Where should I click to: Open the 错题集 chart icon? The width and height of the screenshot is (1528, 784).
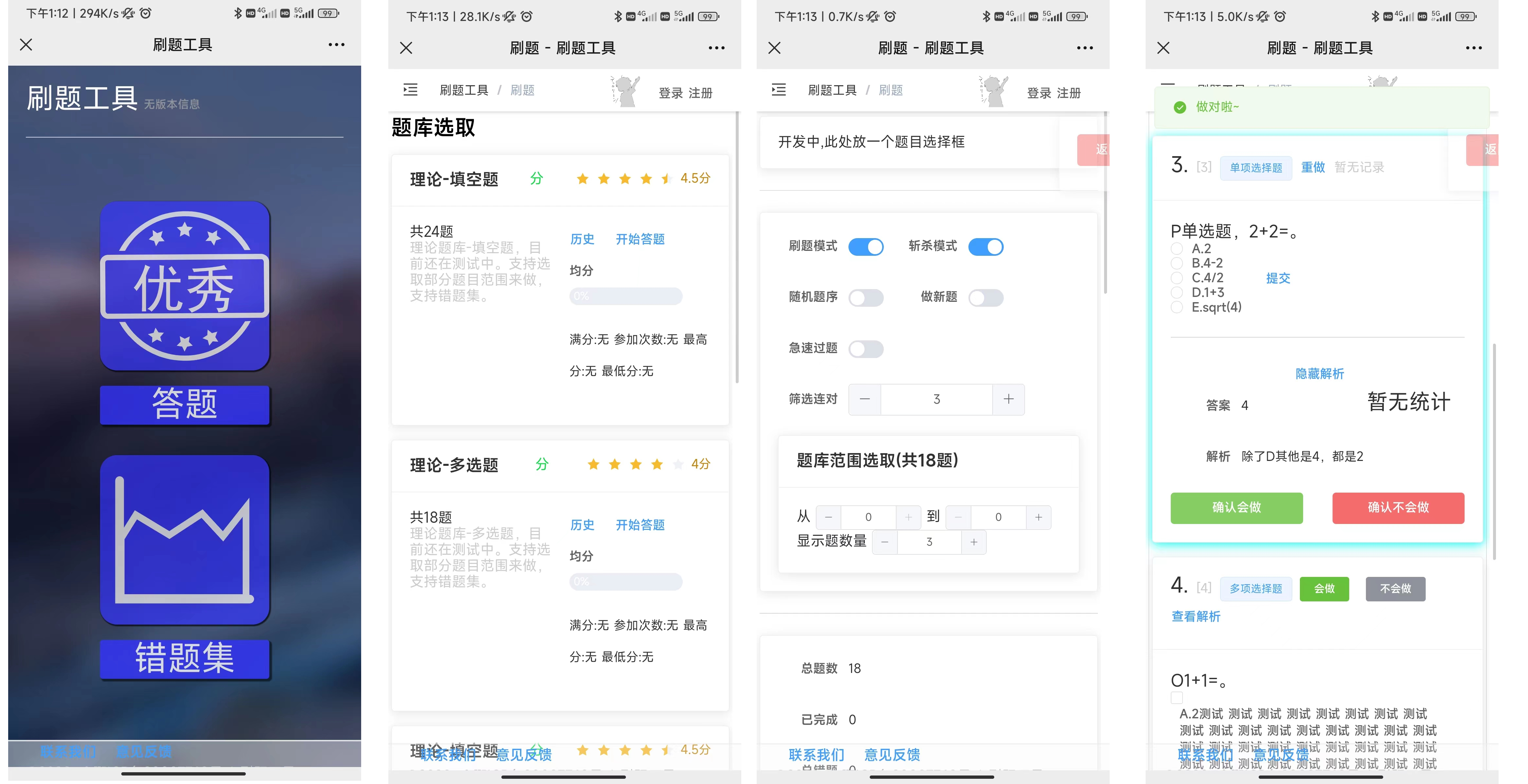pyautogui.click(x=184, y=540)
